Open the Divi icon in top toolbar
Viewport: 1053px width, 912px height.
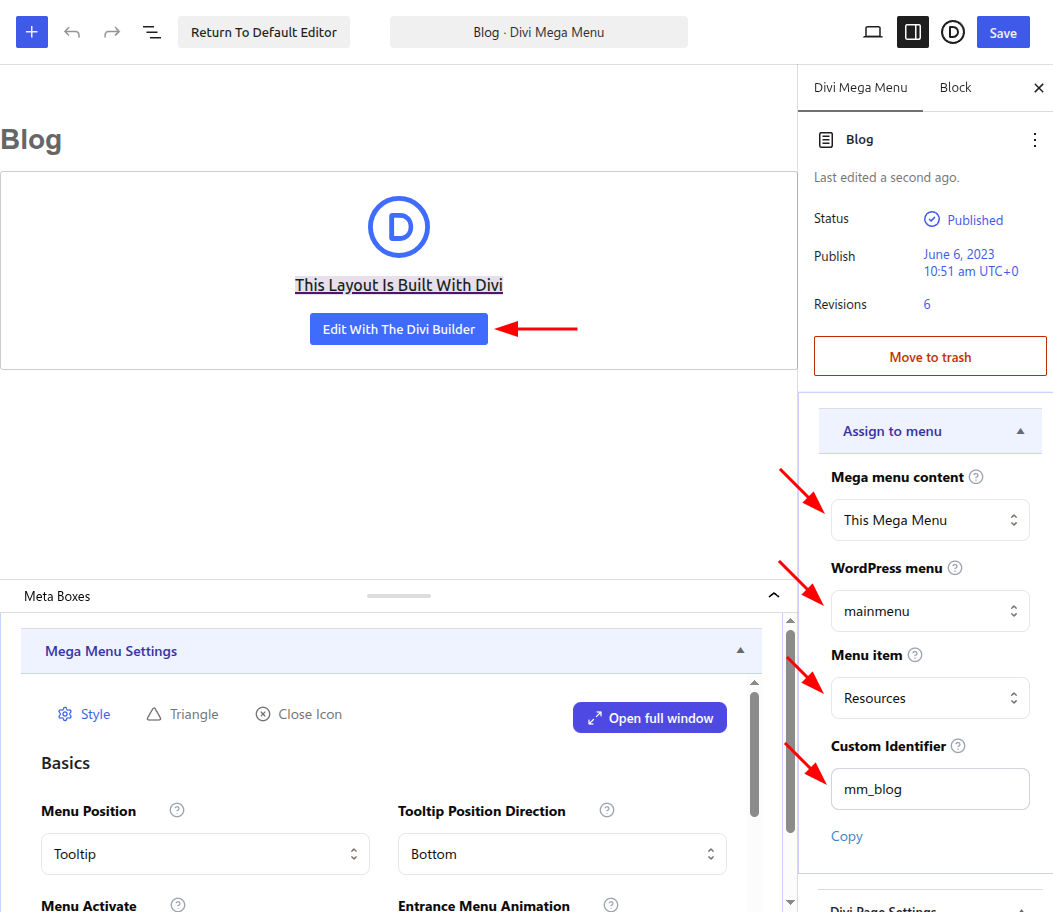coord(952,32)
